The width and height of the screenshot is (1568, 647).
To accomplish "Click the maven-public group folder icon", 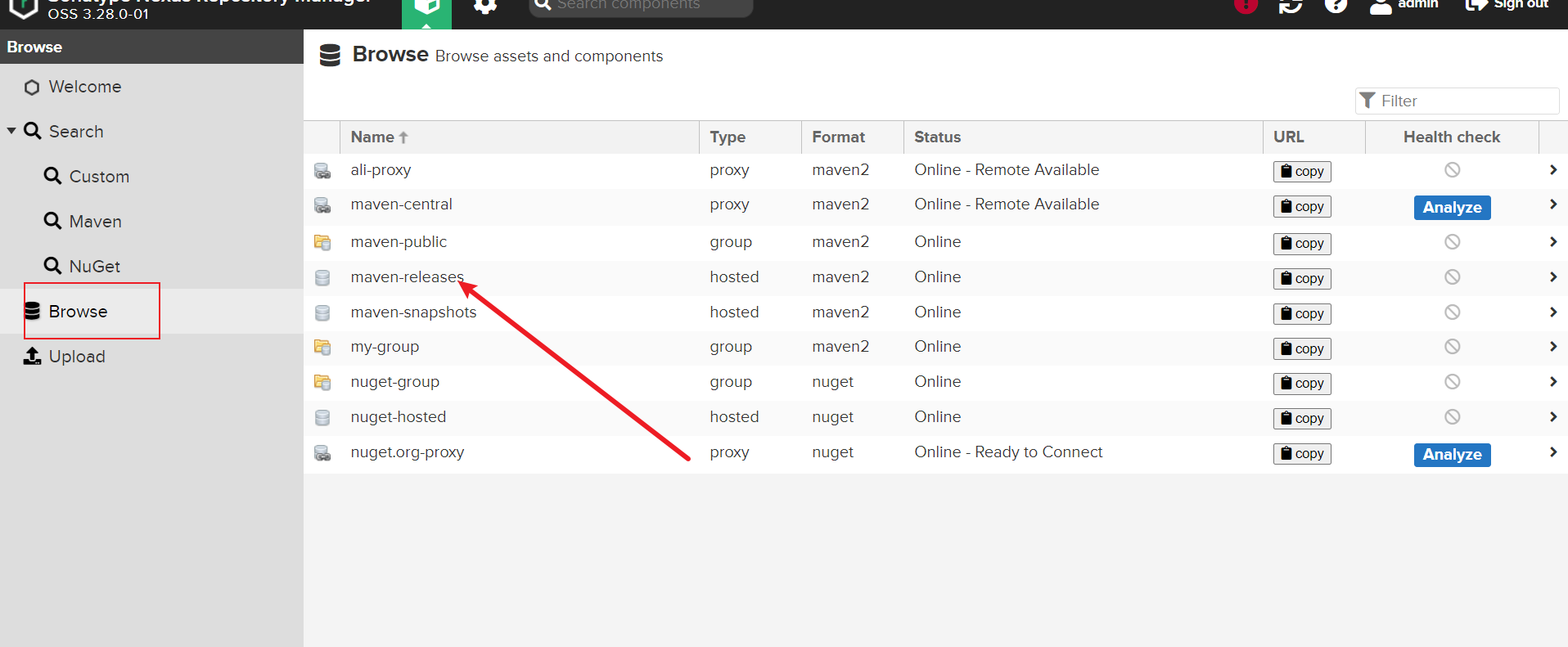I will [322, 242].
